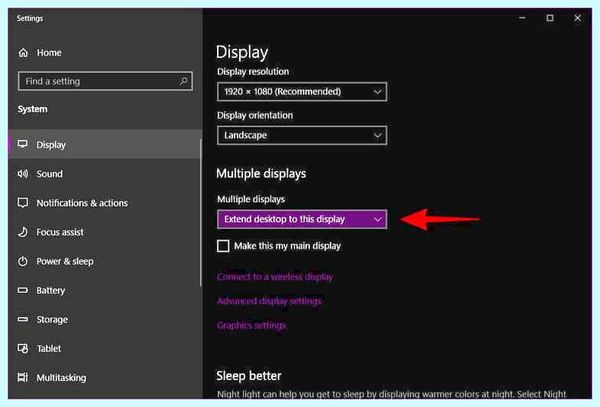Open Multitasking settings page
Viewport: 600px width, 407px height.
tap(61, 378)
